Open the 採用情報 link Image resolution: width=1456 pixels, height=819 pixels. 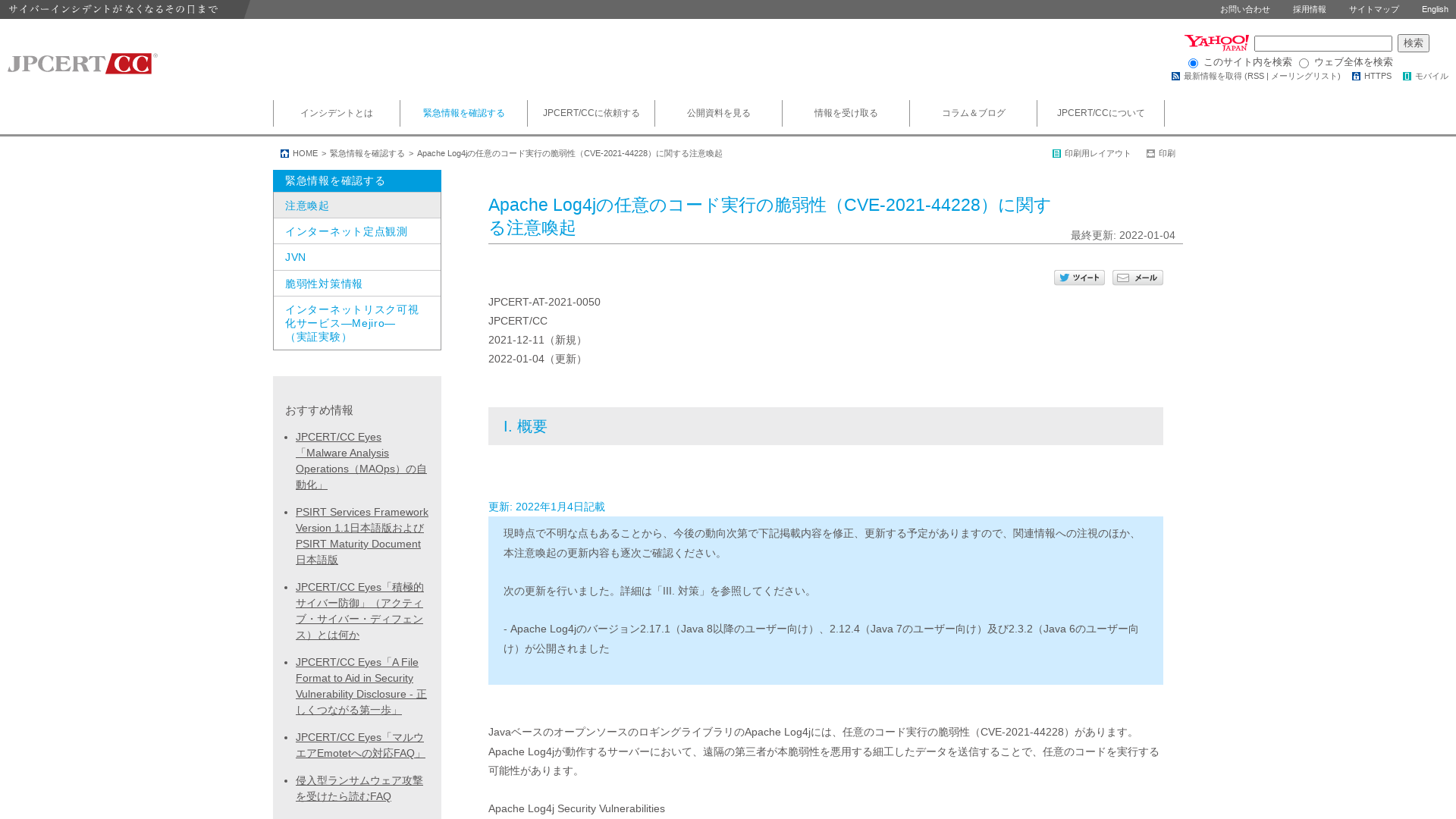pos(1310,10)
